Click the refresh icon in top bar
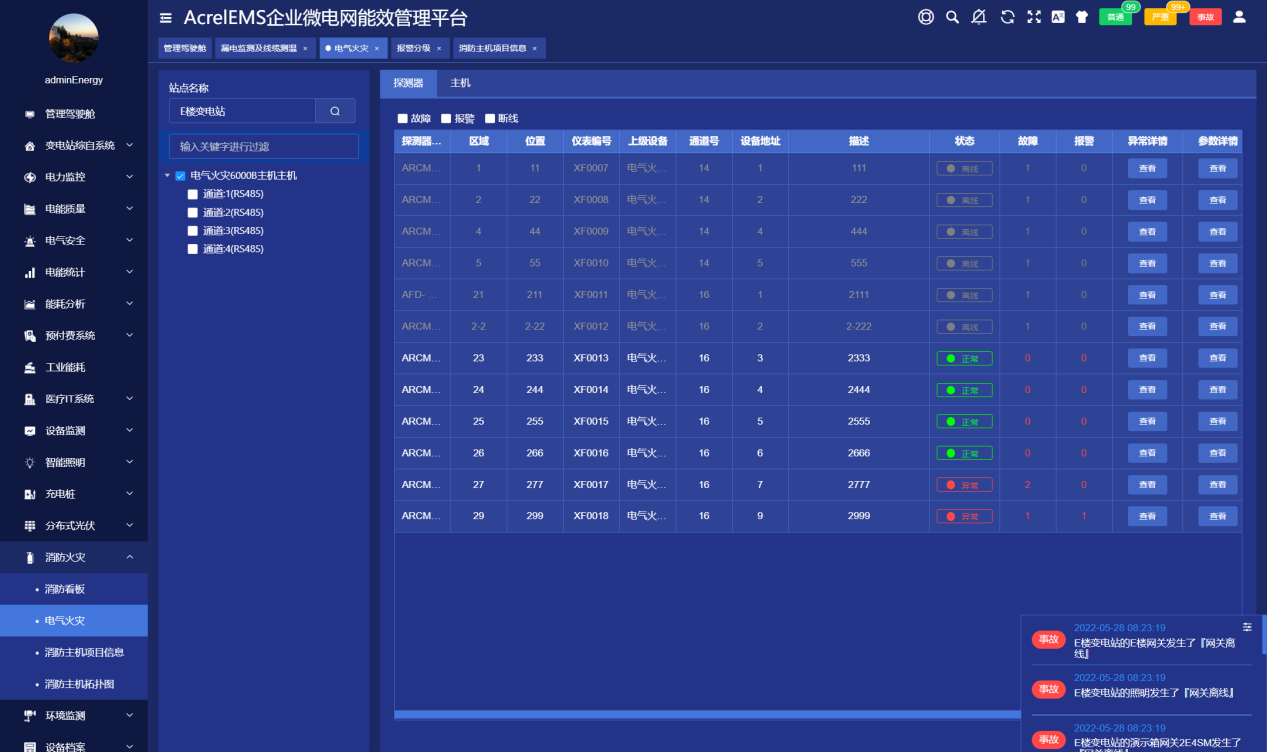 (1007, 17)
